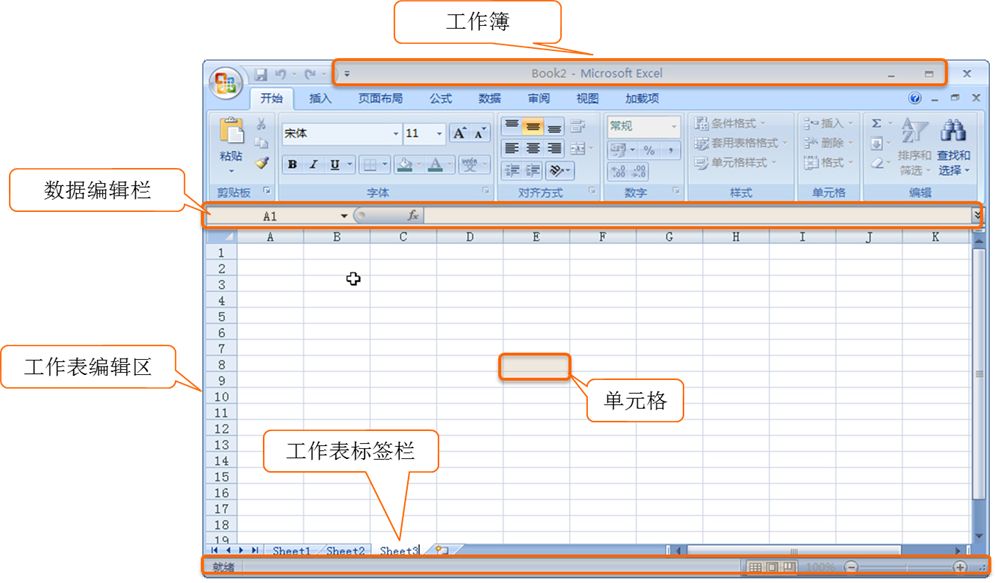The width and height of the screenshot is (997, 583).
Task: Open paste options arrow under 粘贴
Action: pyautogui.click(x=231, y=170)
